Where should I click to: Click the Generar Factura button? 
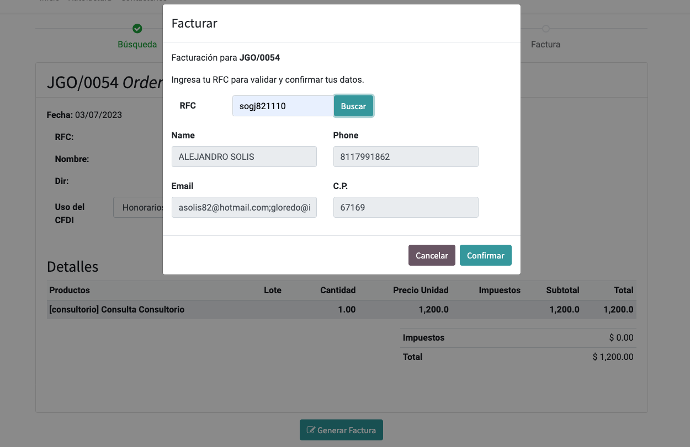click(x=341, y=430)
